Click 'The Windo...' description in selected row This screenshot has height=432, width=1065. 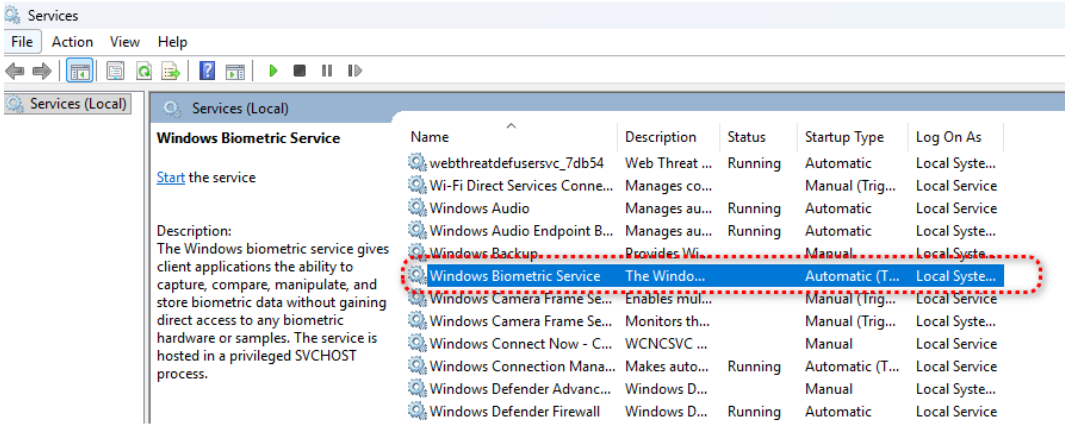click(x=666, y=276)
